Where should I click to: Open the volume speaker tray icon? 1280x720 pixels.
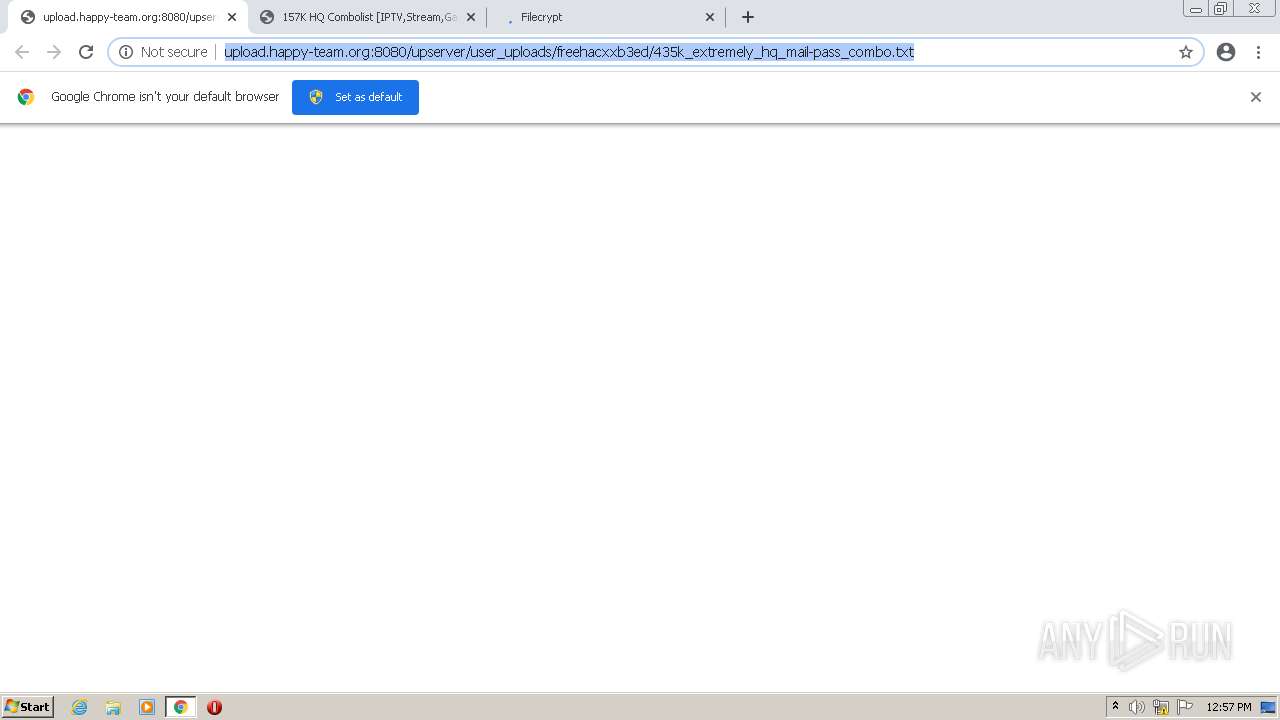click(1137, 707)
